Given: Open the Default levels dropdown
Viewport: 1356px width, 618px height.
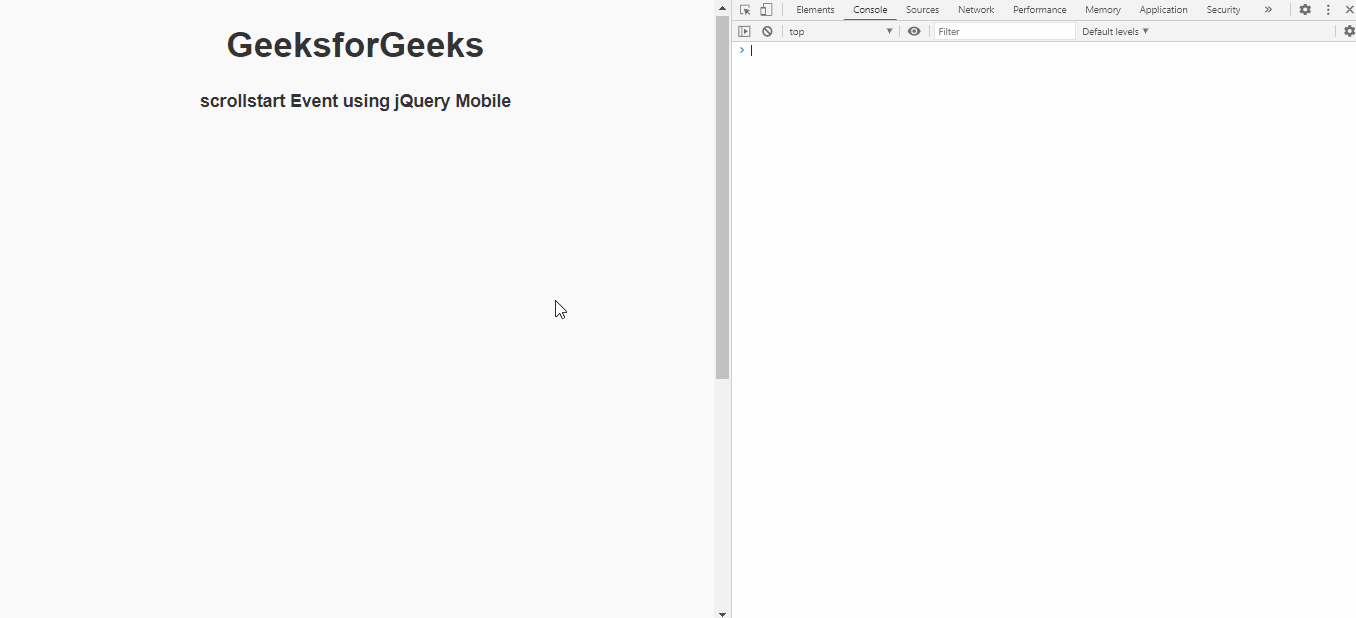Looking at the screenshot, I should click(1114, 31).
